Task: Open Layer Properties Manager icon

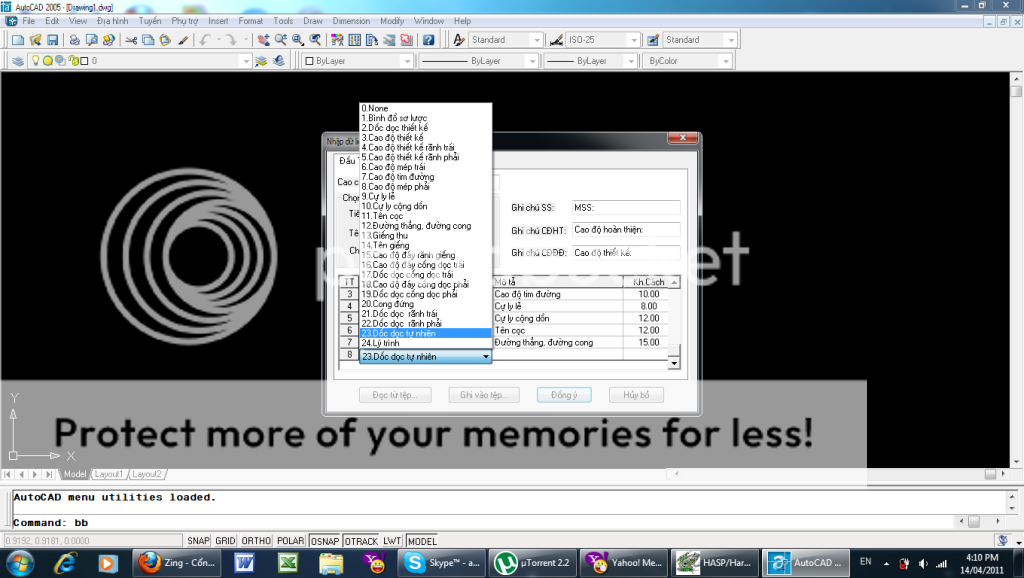Action: click(18, 61)
